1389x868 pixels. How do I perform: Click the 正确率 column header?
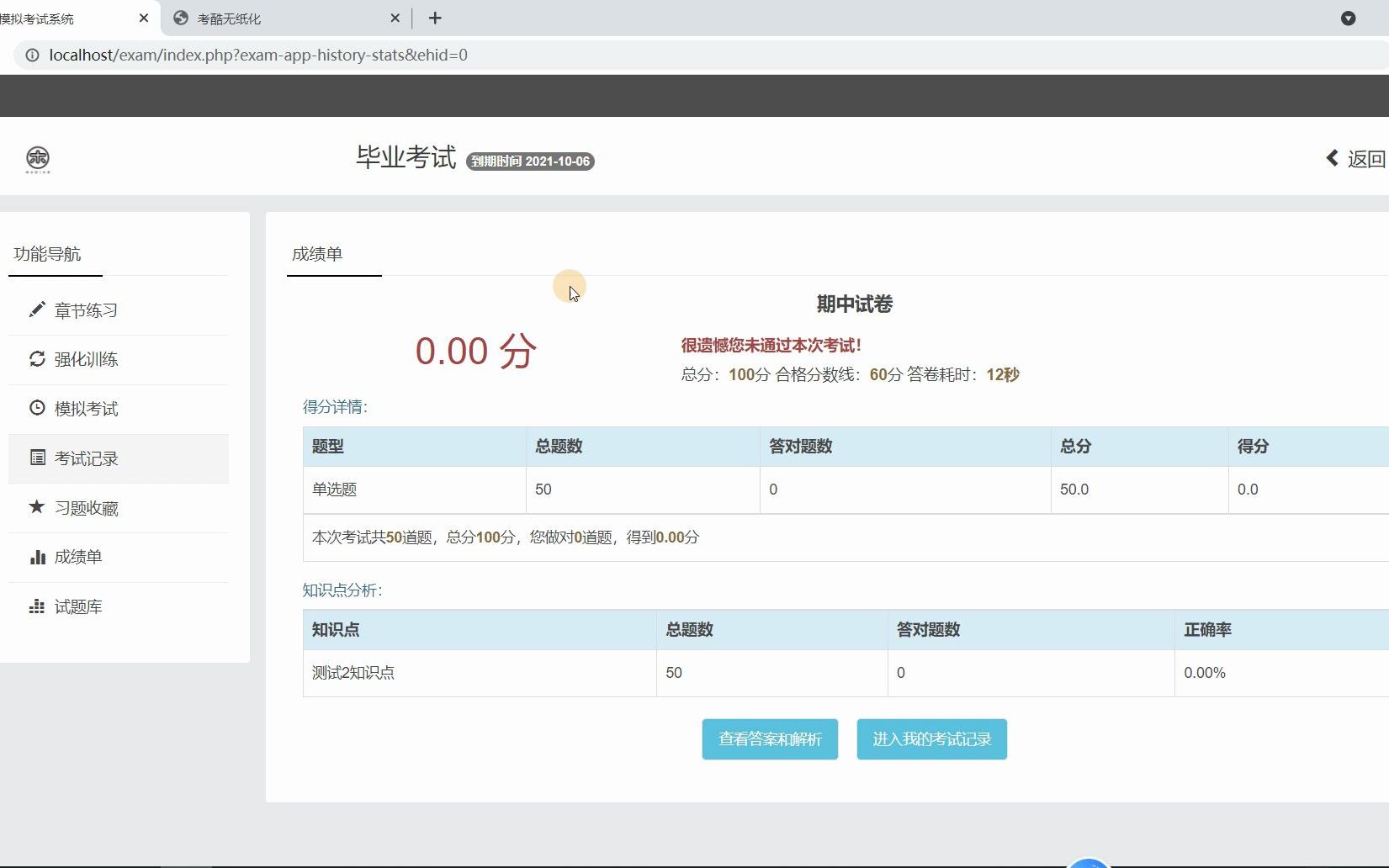(1281, 630)
